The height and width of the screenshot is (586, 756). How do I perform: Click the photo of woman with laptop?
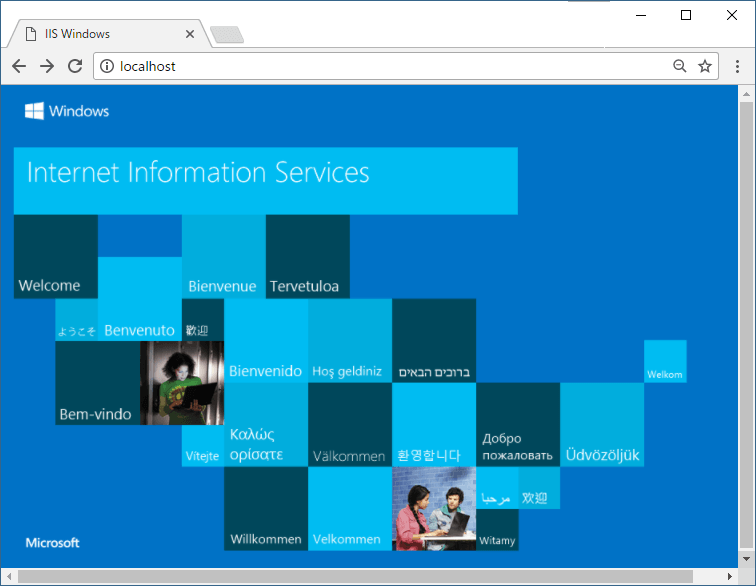pyautogui.click(x=181, y=383)
